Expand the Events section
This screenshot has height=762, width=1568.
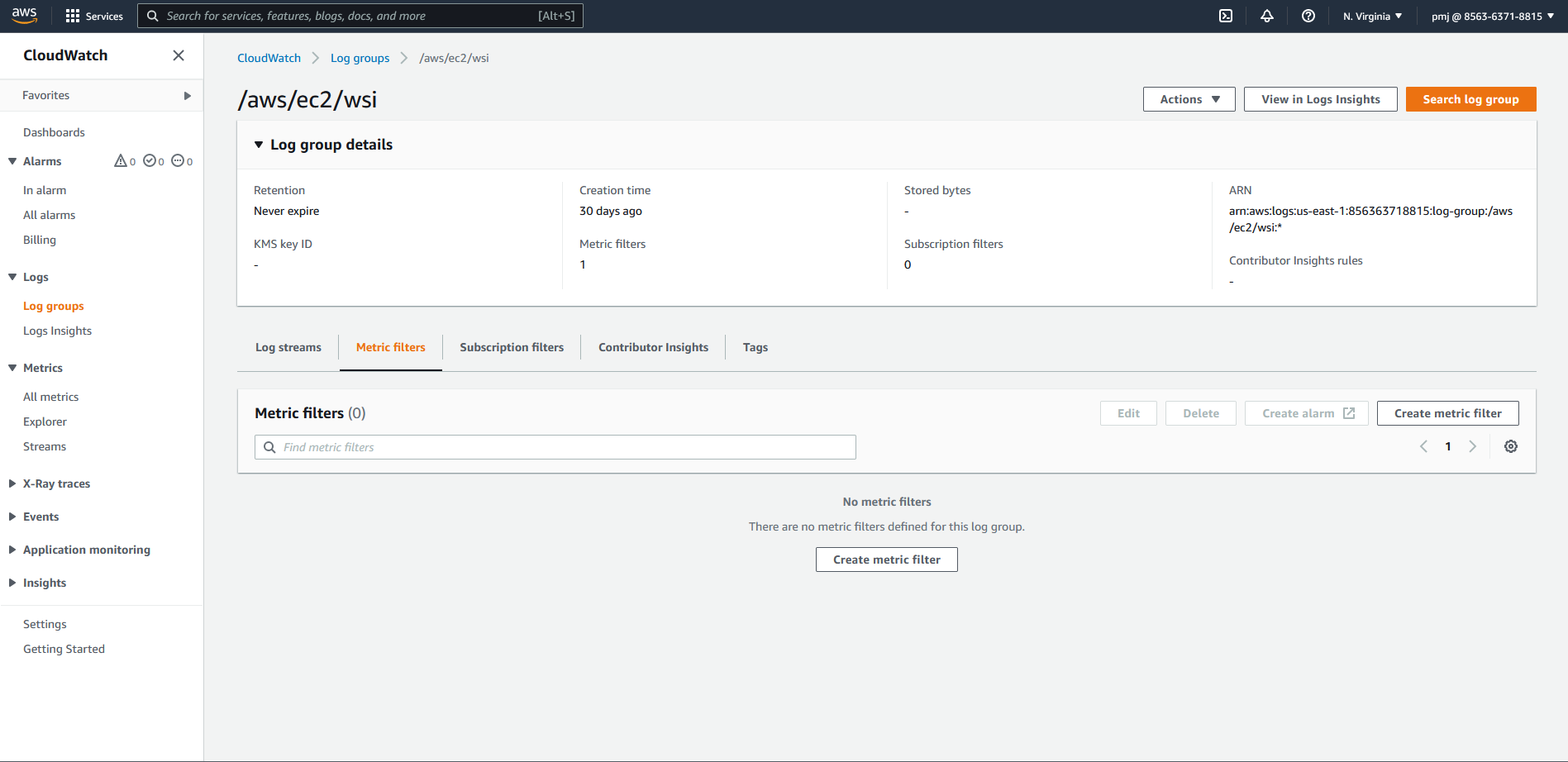tap(12, 517)
